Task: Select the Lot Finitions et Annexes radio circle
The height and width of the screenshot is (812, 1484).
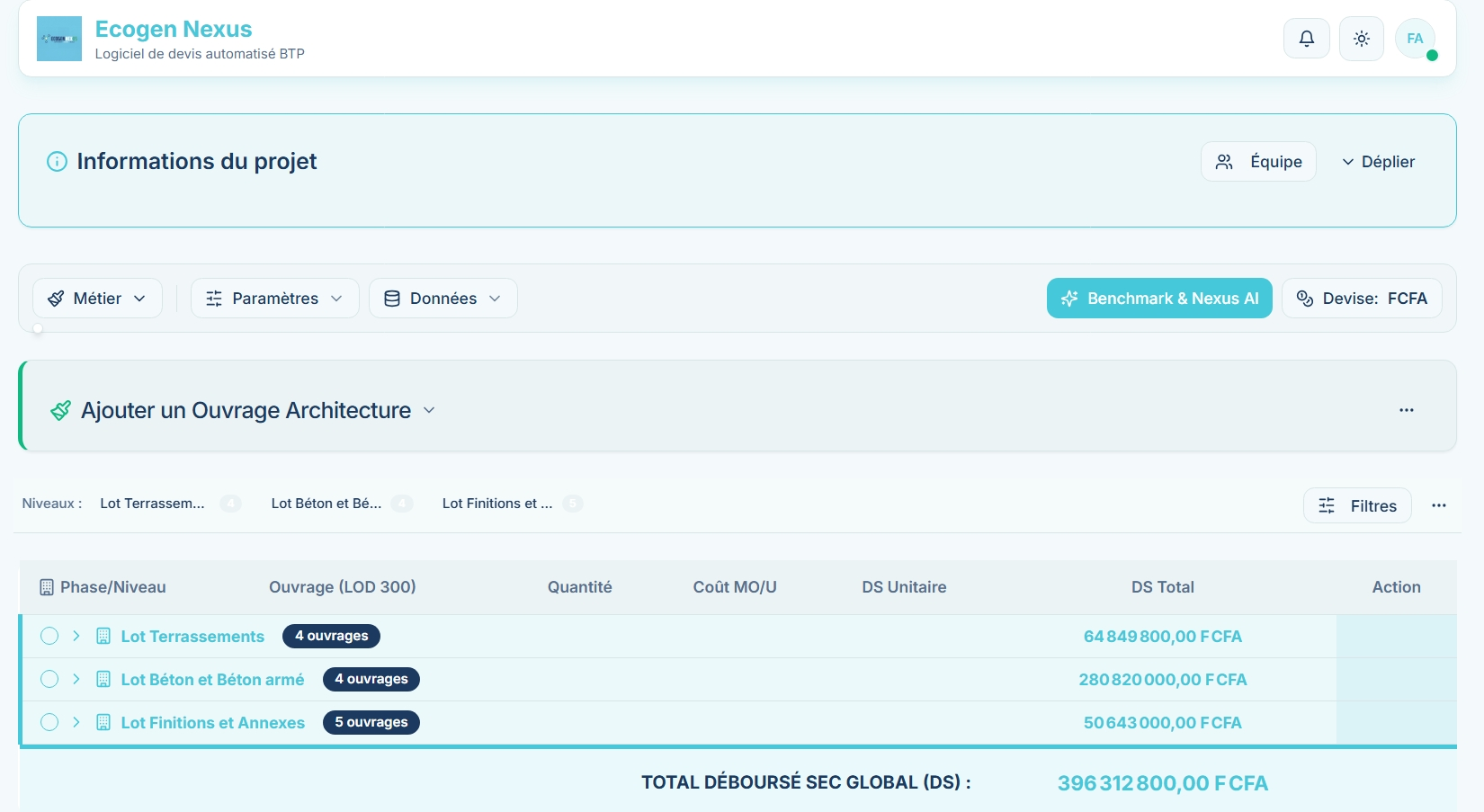Action: click(49, 723)
